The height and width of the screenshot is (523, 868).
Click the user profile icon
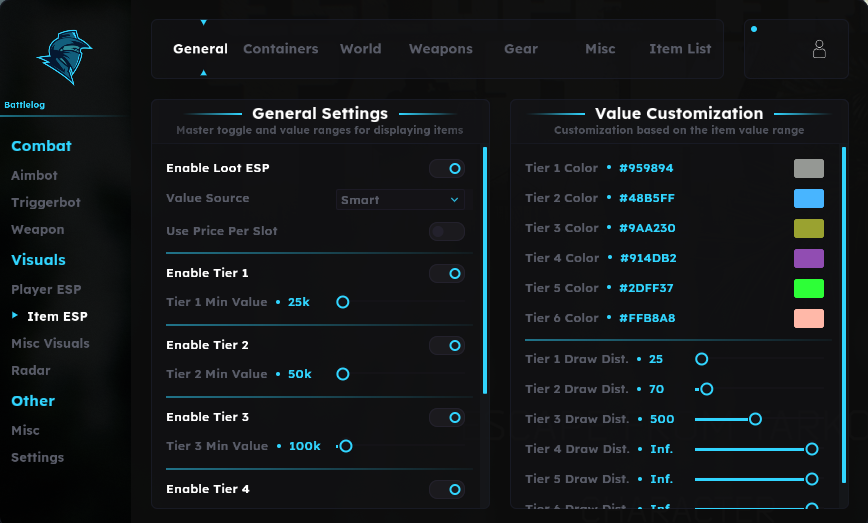(x=819, y=49)
